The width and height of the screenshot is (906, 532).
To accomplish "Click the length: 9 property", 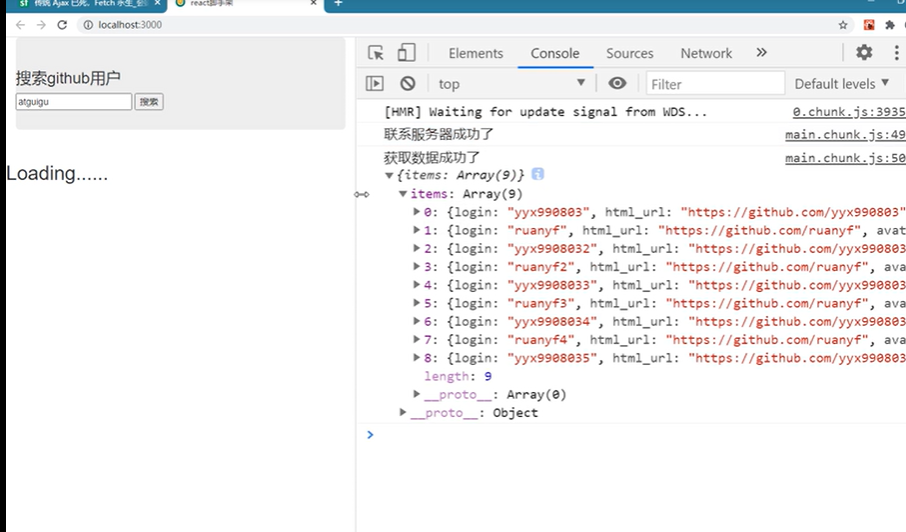I will [x=458, y=376].
